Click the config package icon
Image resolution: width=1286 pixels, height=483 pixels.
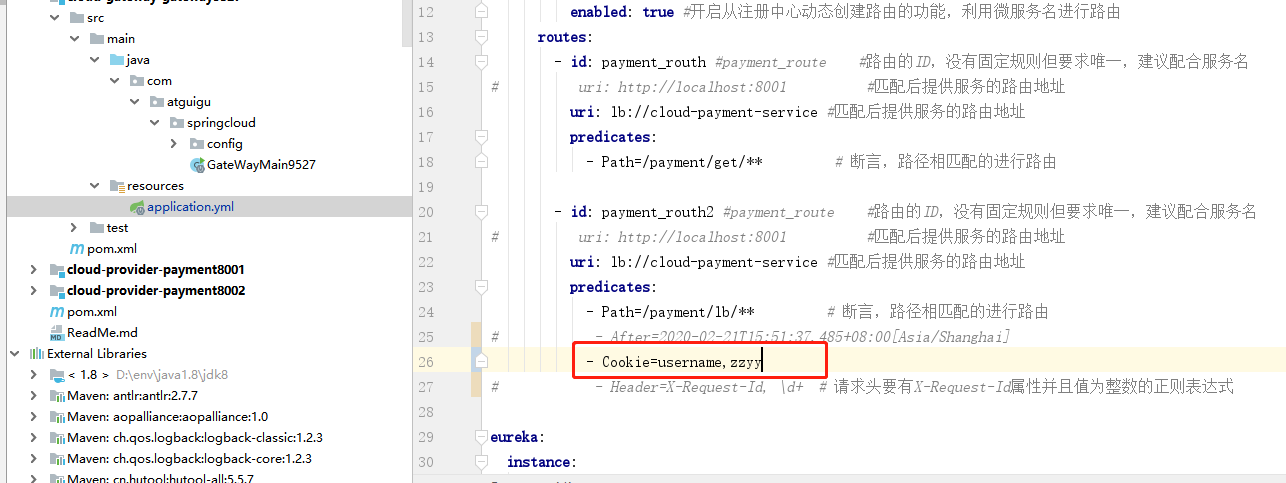click(x=197, y=144)
